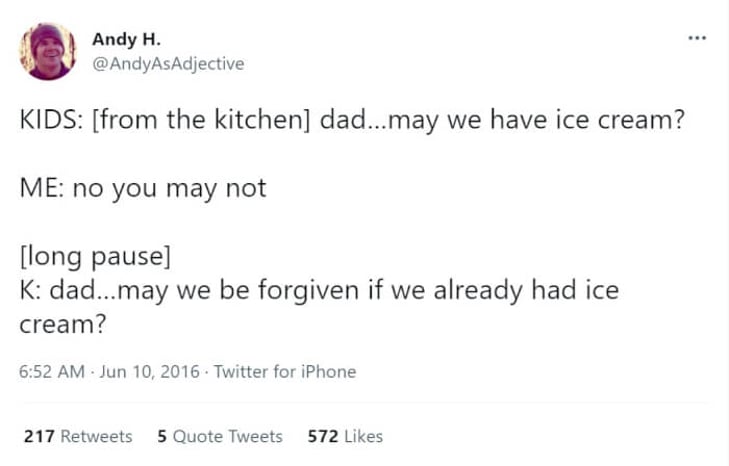Click the word 'Retweets' in the stats row
Screen dimensions: 729x466
(97, 436)
